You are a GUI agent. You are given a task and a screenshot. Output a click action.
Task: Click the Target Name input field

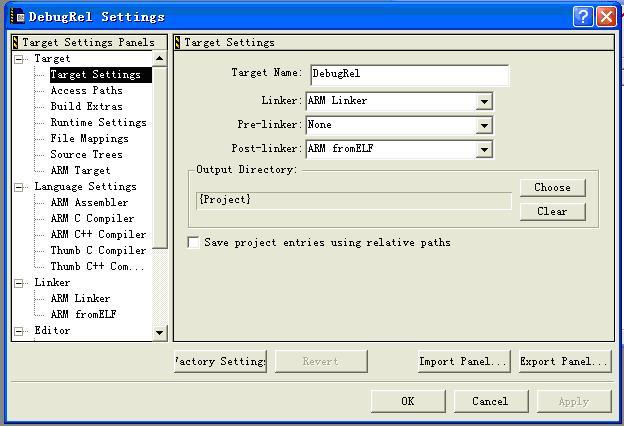410,75
